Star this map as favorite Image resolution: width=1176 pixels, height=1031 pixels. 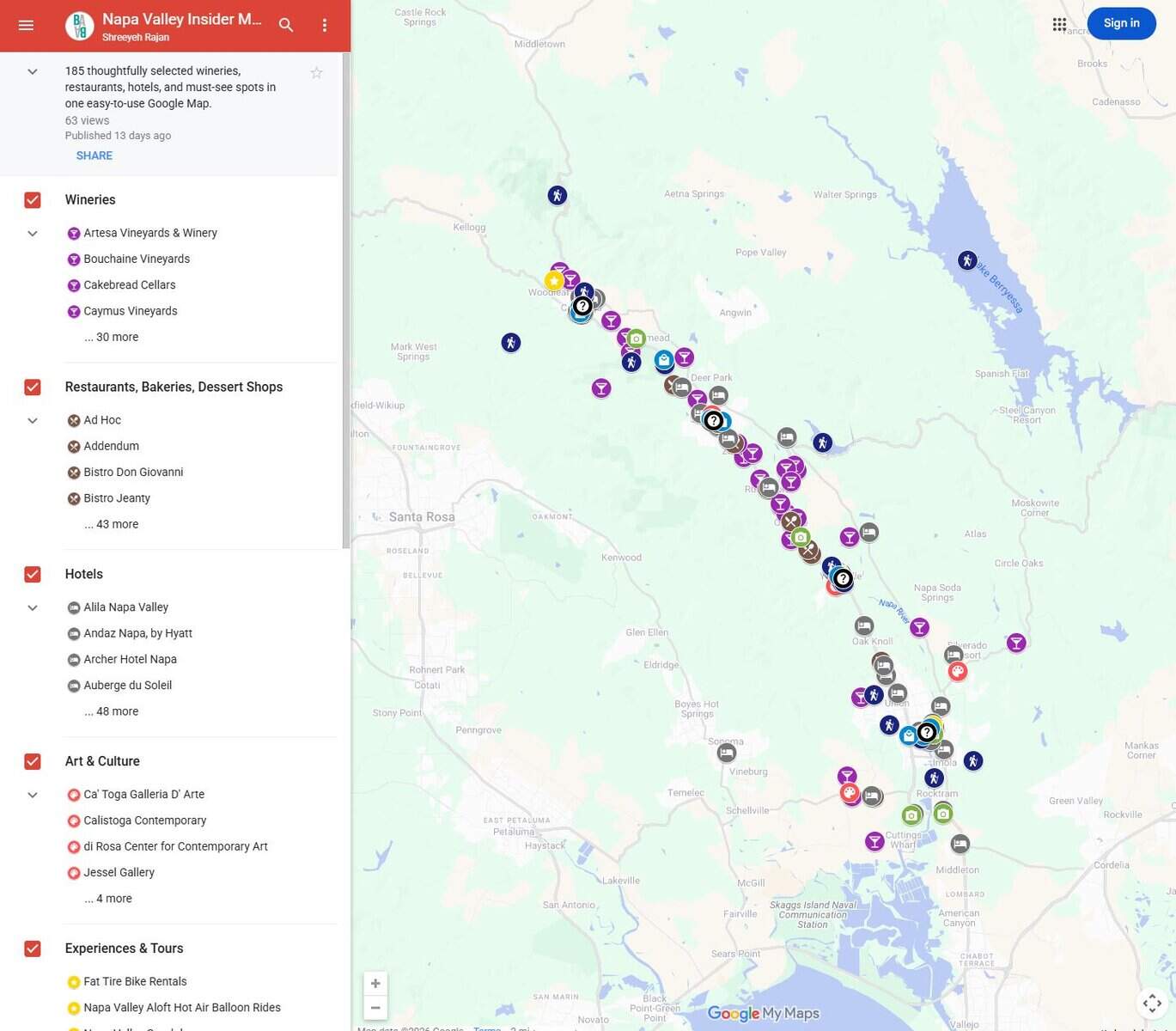pos(316,73)
